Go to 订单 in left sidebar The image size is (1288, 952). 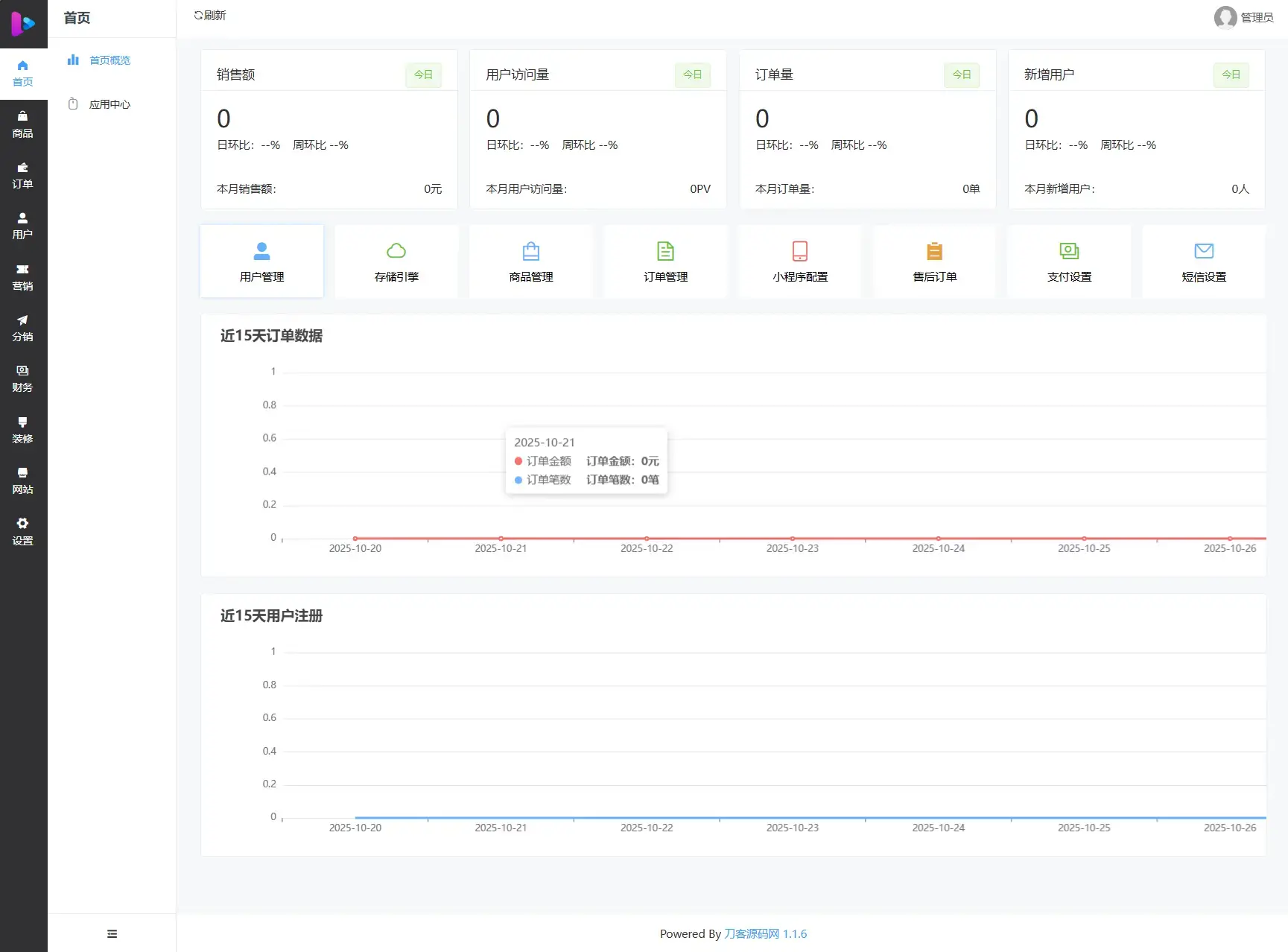22,175
